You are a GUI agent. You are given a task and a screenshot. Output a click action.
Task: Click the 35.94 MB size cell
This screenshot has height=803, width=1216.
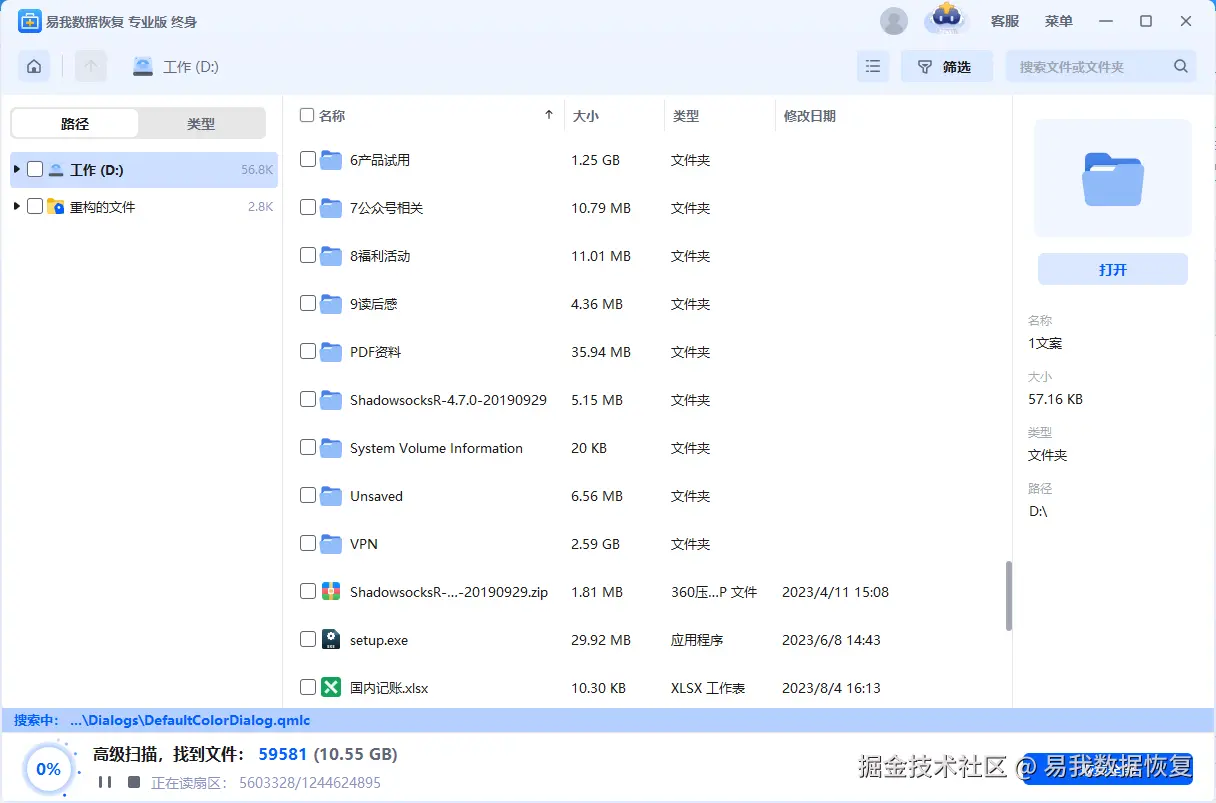[x=601, y=352]
